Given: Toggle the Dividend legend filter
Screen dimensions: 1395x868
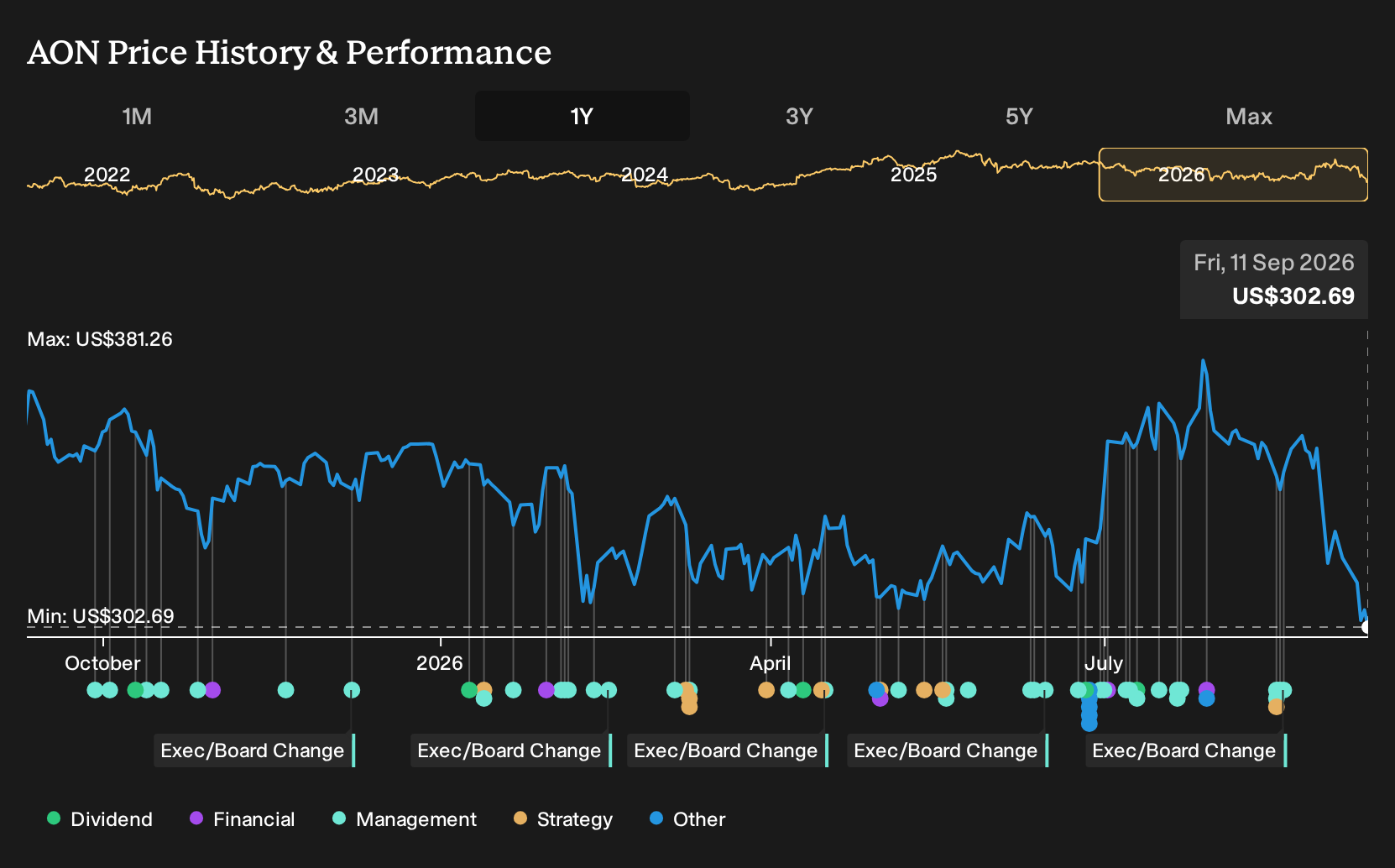Looking at the screenshot, I should [x=99, y=819].
